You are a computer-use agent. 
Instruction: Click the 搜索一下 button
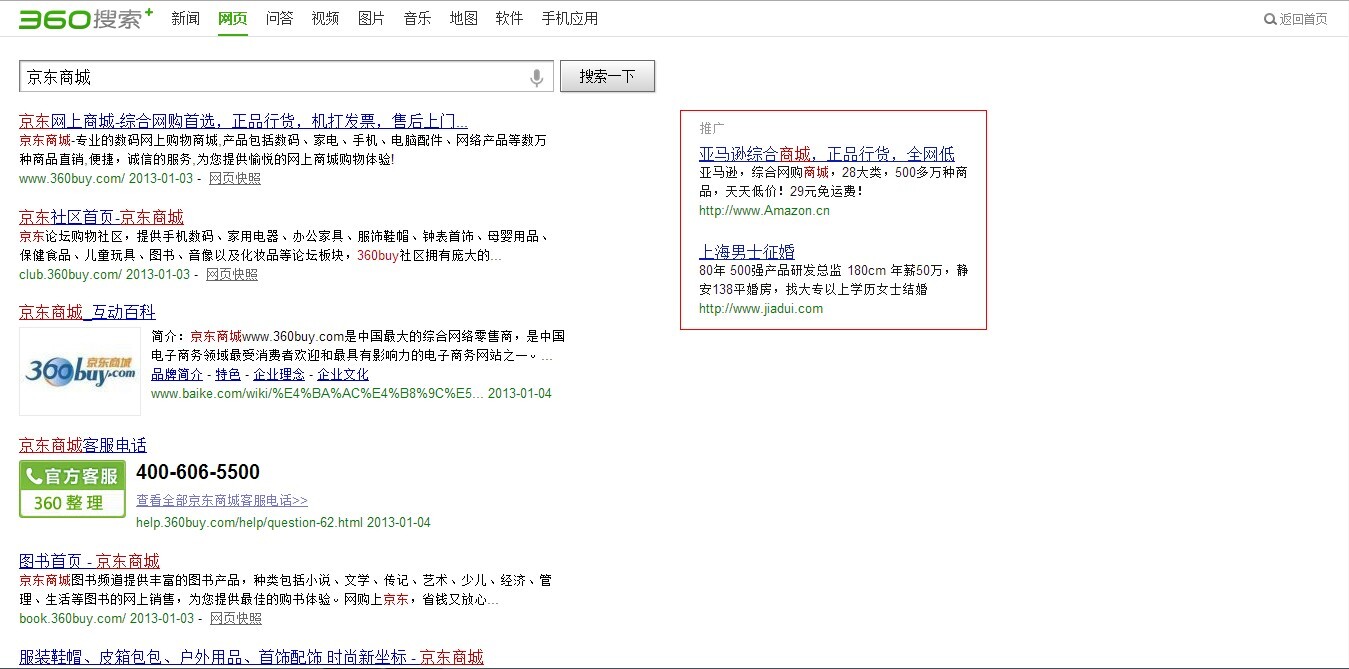(607, 77)
